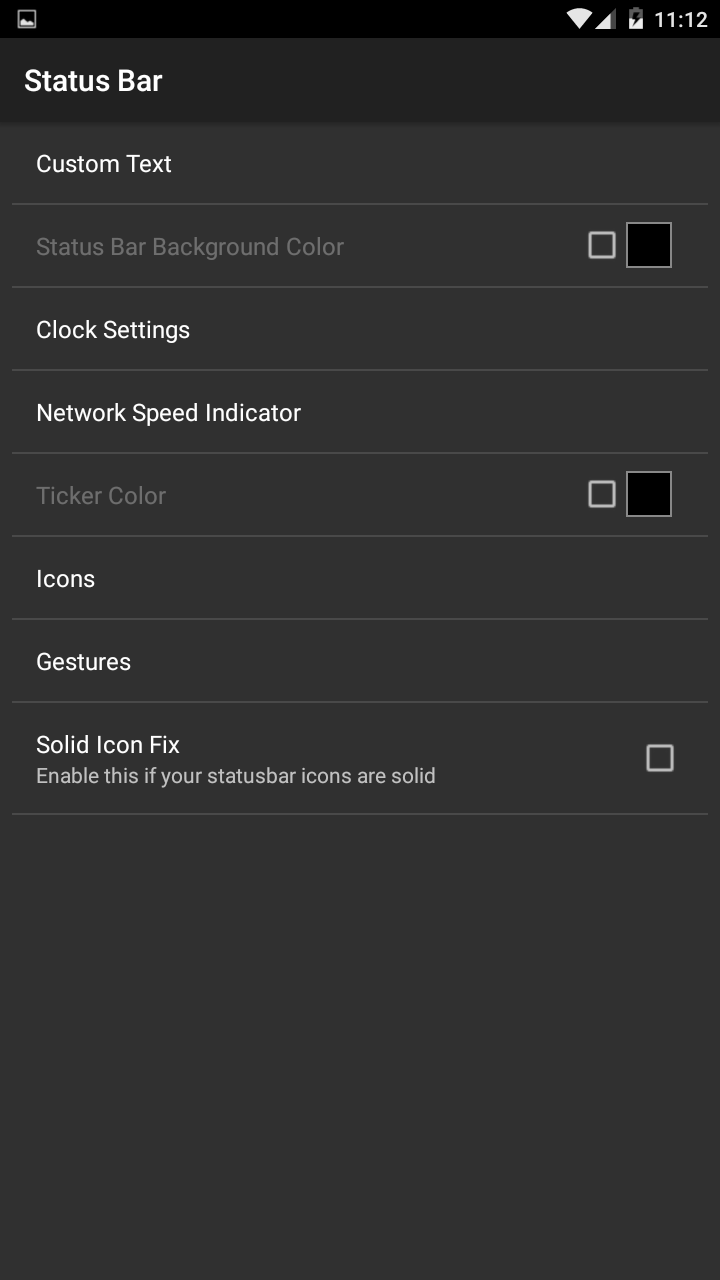This screenshot has width=720, height=1280.
Task: Open Clock Settings
Action: (113, 330)
